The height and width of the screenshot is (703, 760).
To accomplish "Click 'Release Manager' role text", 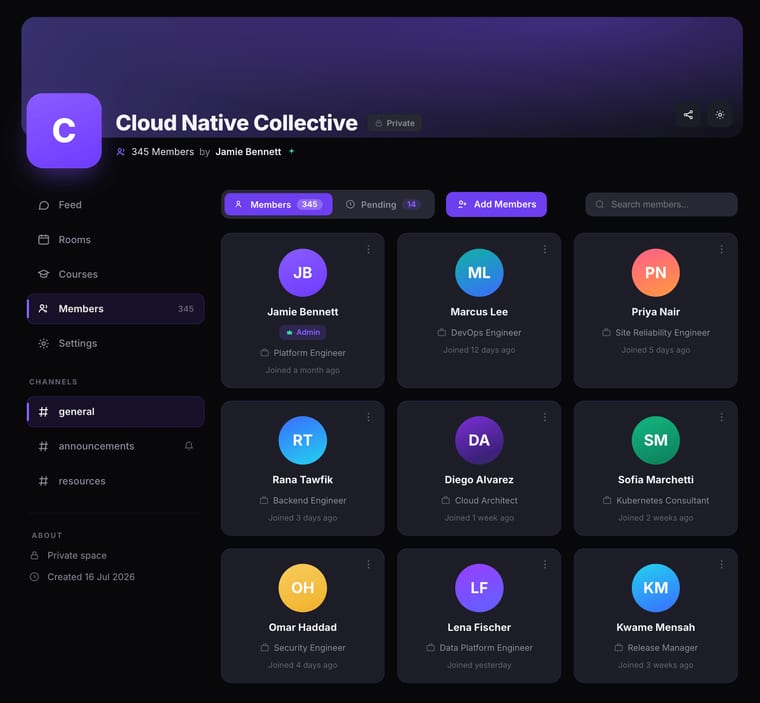I will click(663, 648).
